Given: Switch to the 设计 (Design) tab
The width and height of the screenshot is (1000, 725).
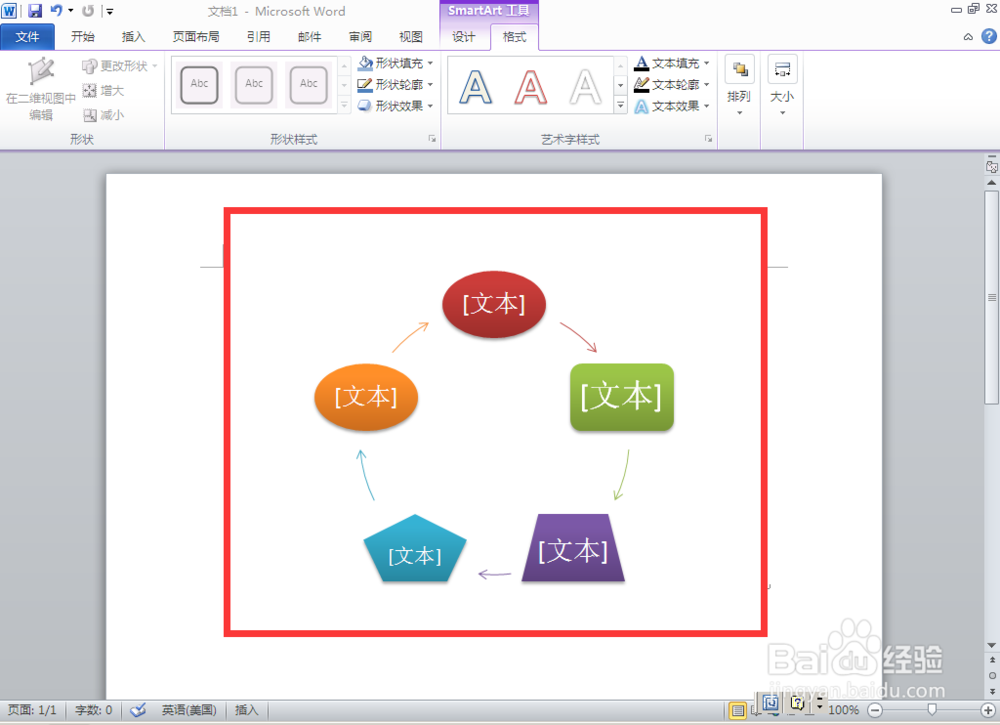Looking at the screenshot, I should (465, 37).
